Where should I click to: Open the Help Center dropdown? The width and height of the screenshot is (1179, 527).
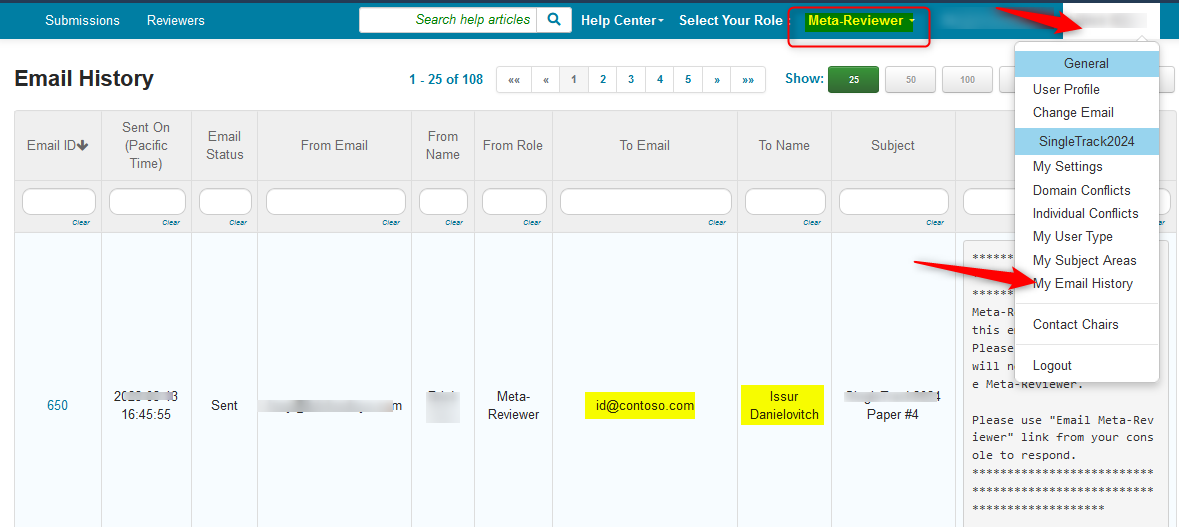pyautogui.click(x=621, y=21)
